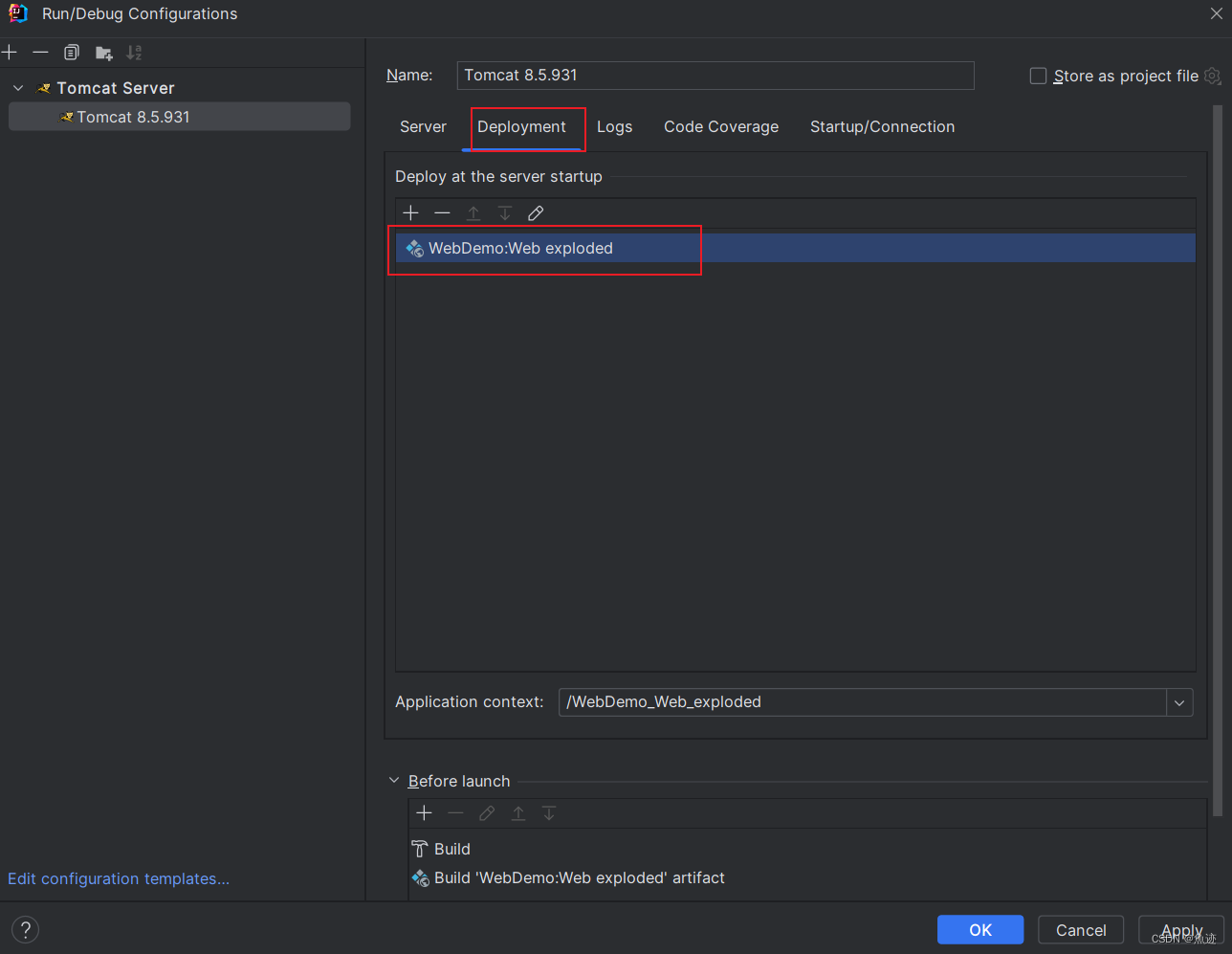
Task: Collapse the Tomcat Server tree node
Action: click(x=17, y=88)
